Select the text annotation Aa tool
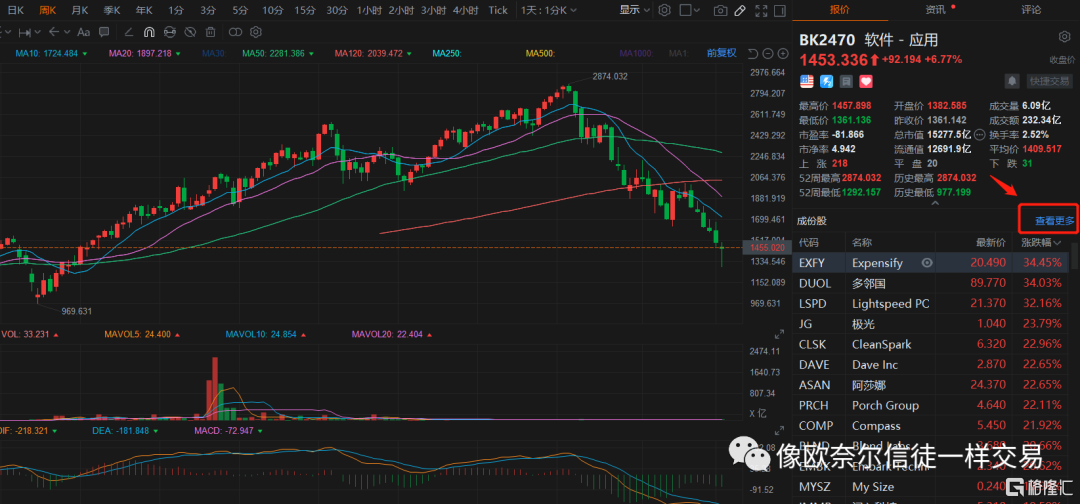The width and height of the screenshot is (1080, 504). (83, 32)
